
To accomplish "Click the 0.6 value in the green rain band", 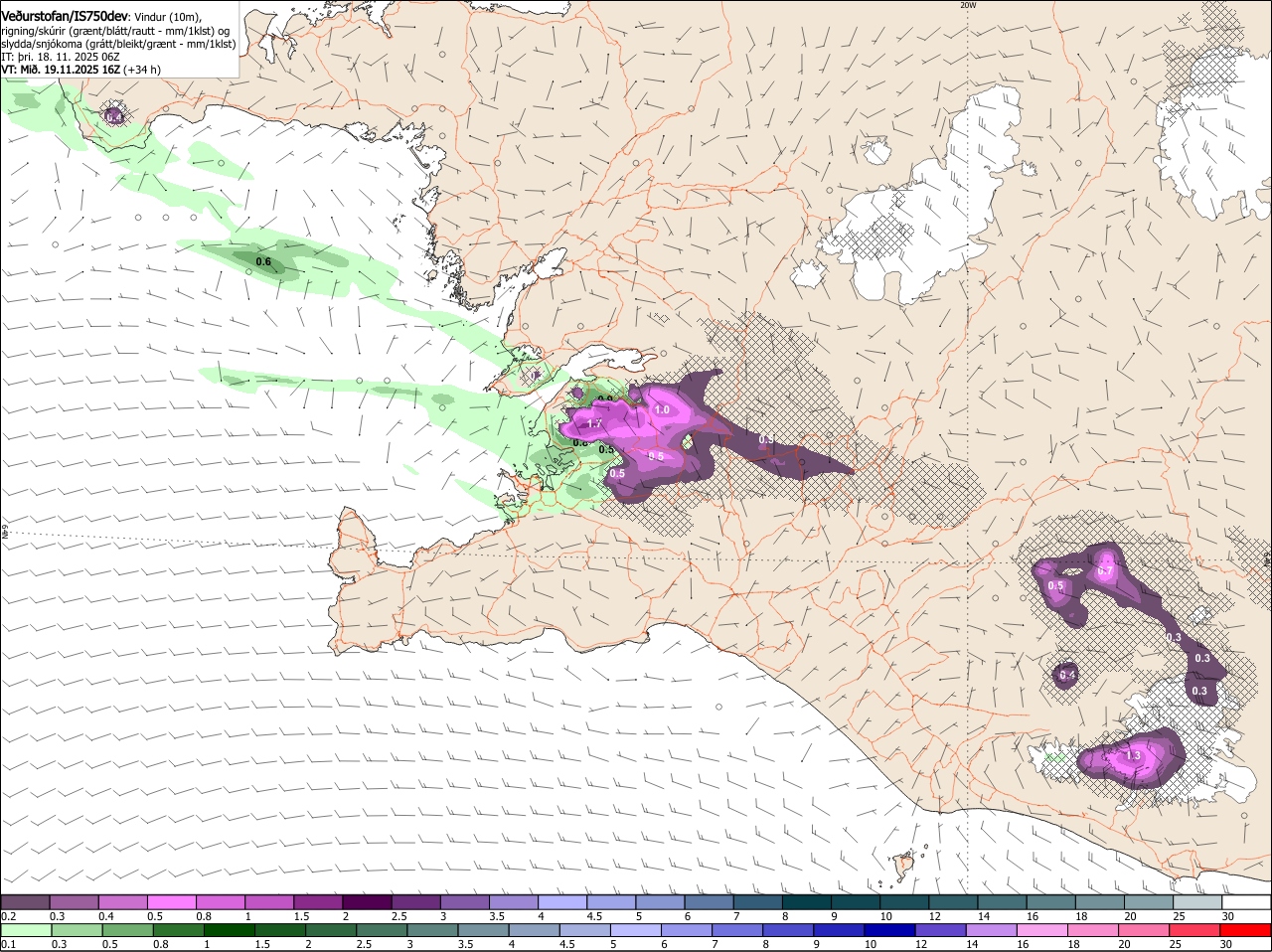I will (263, 262).
